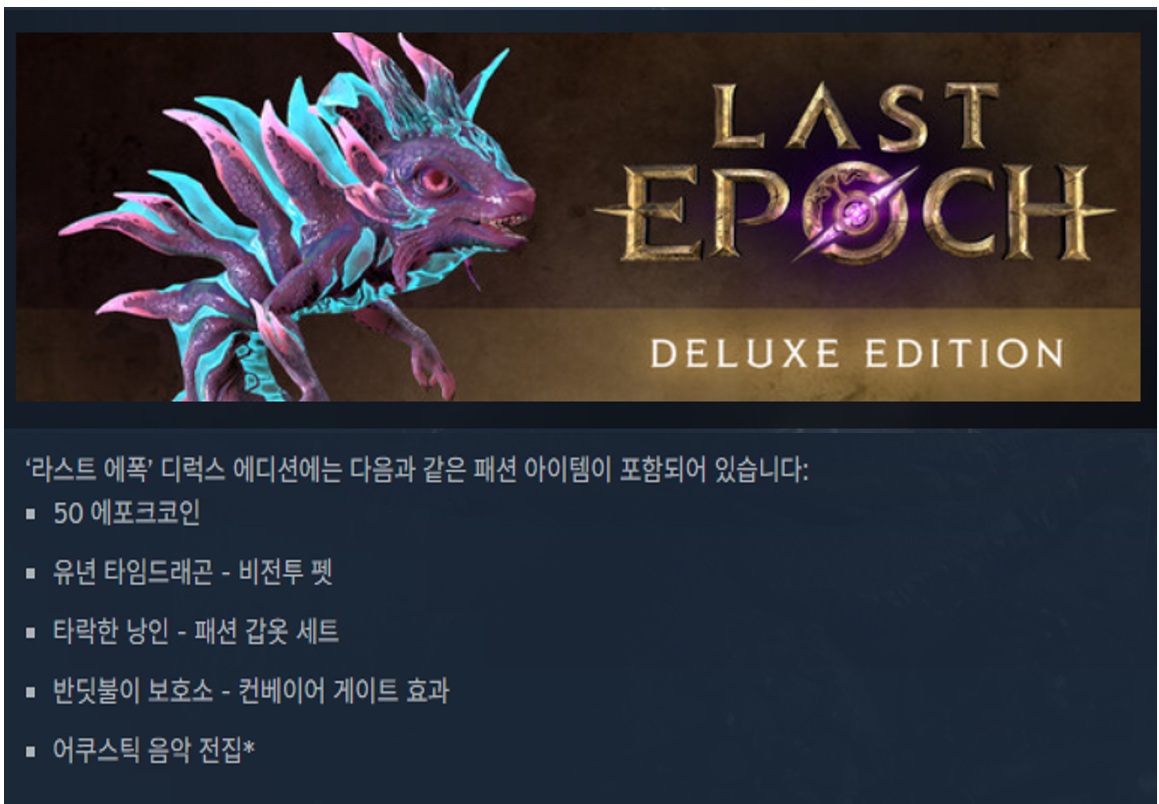The width and height of the screenshot is (1159, 804).
Task: Select the 타락한 낭인 - 패션 갑옷 세트 item
Action: coord(196,632)
